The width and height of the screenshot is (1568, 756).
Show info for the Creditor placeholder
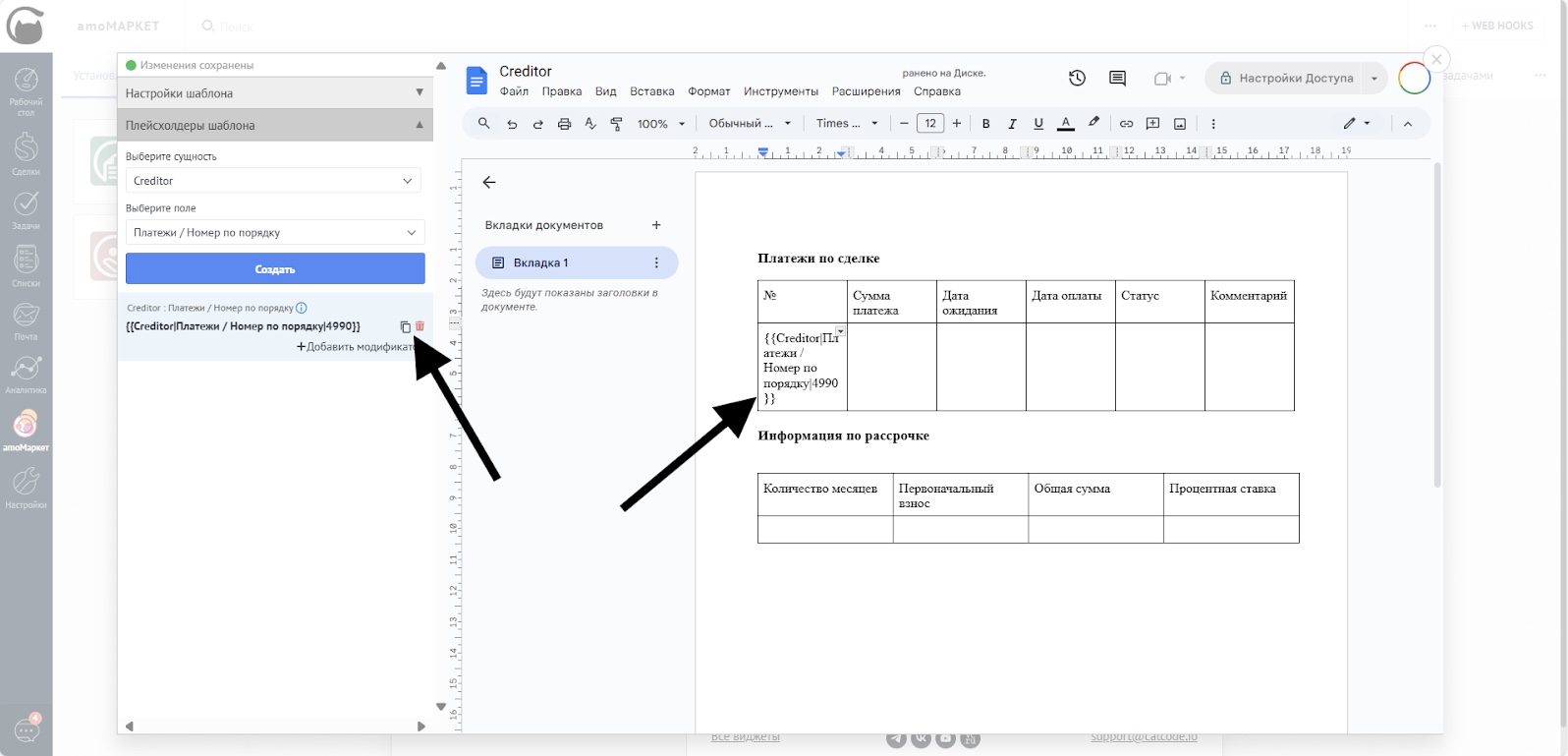click(302, 308)
